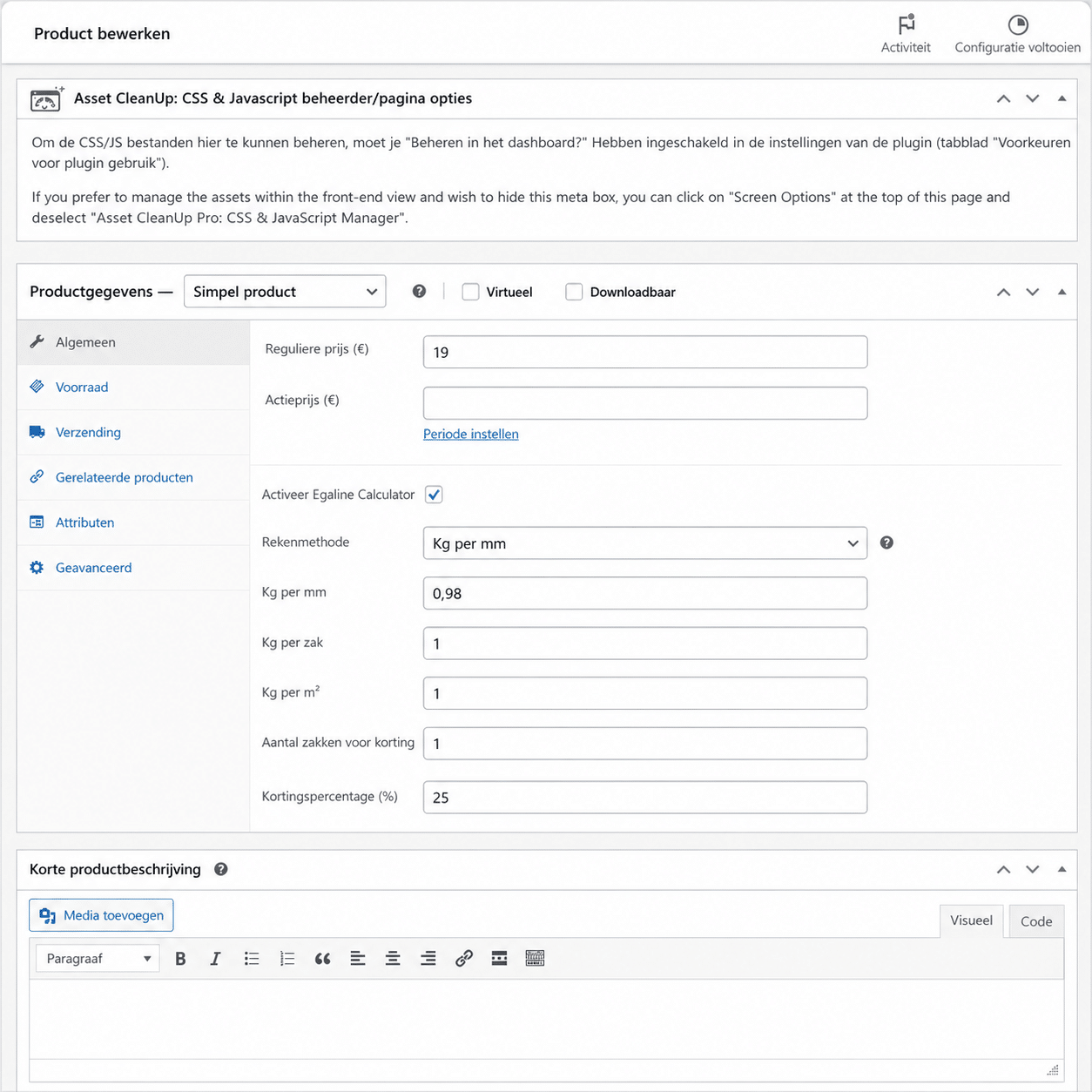Click the insert link icon

pyautogui.click(x=463, y=959)
